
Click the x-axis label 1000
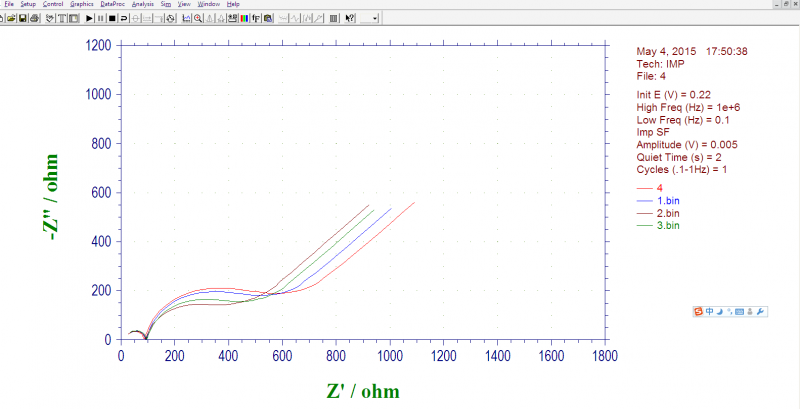(x=390, y=356)
